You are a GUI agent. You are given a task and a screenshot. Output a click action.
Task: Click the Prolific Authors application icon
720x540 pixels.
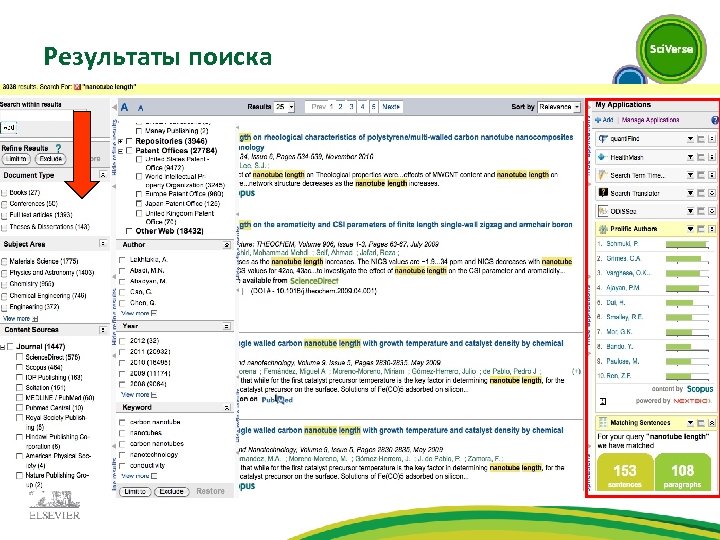(x=603, y=229)
